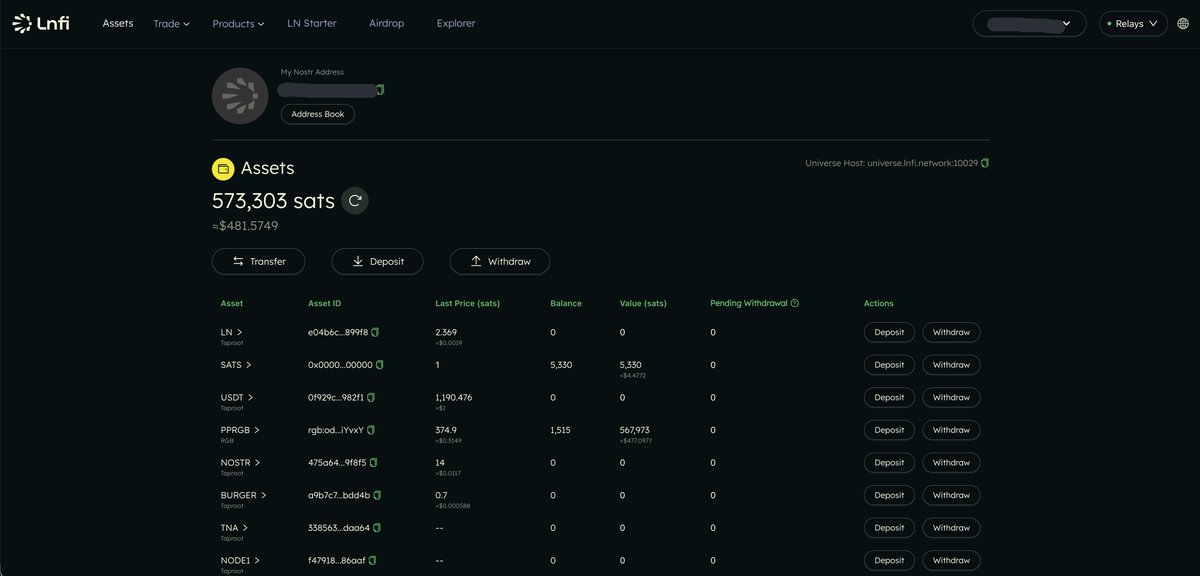The width and height of the screenshot is (1200, 576).
Task: Select PPRGB value 567,973
Action: (635, 430)
